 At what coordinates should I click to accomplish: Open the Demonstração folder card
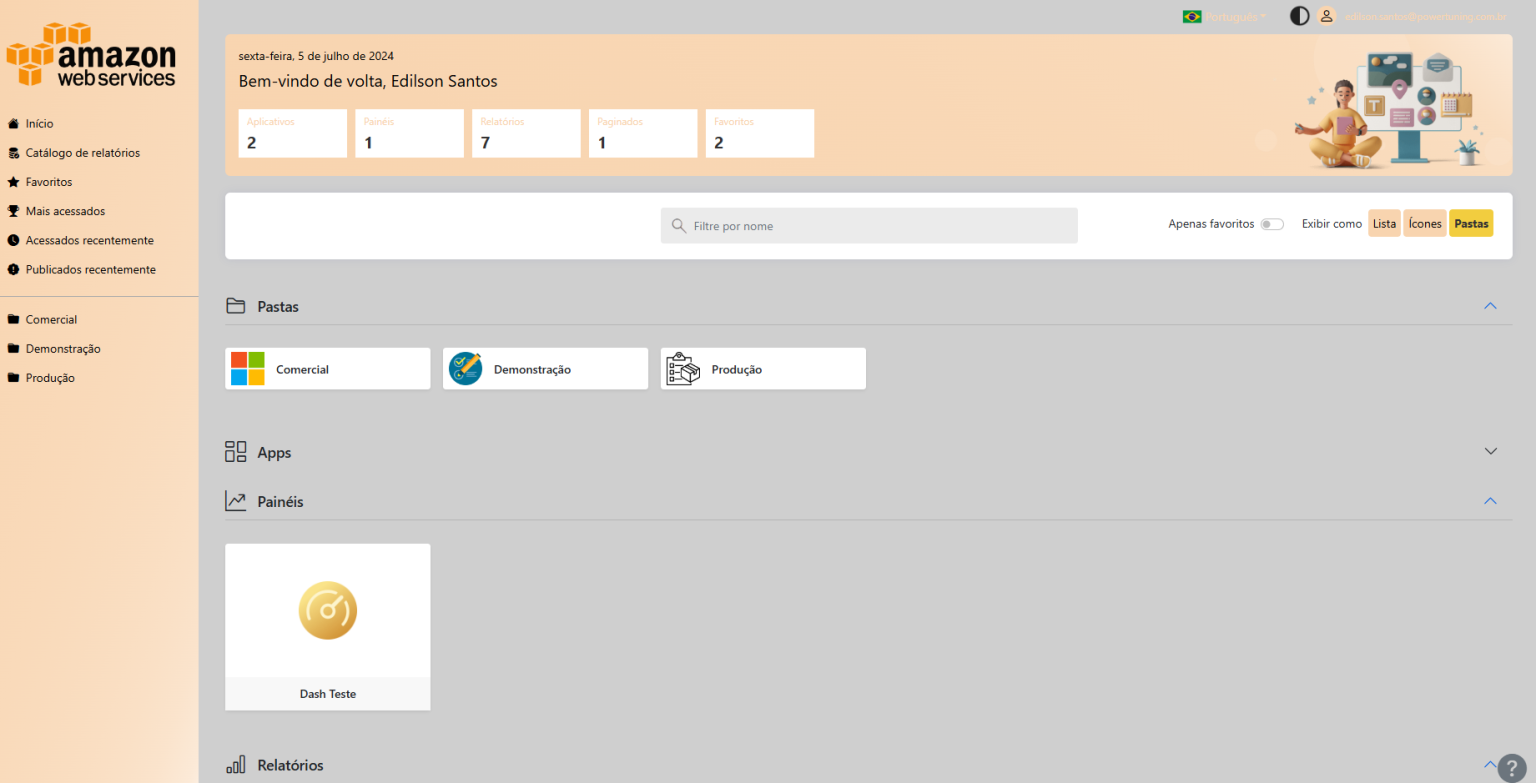(x=545, y=369)
